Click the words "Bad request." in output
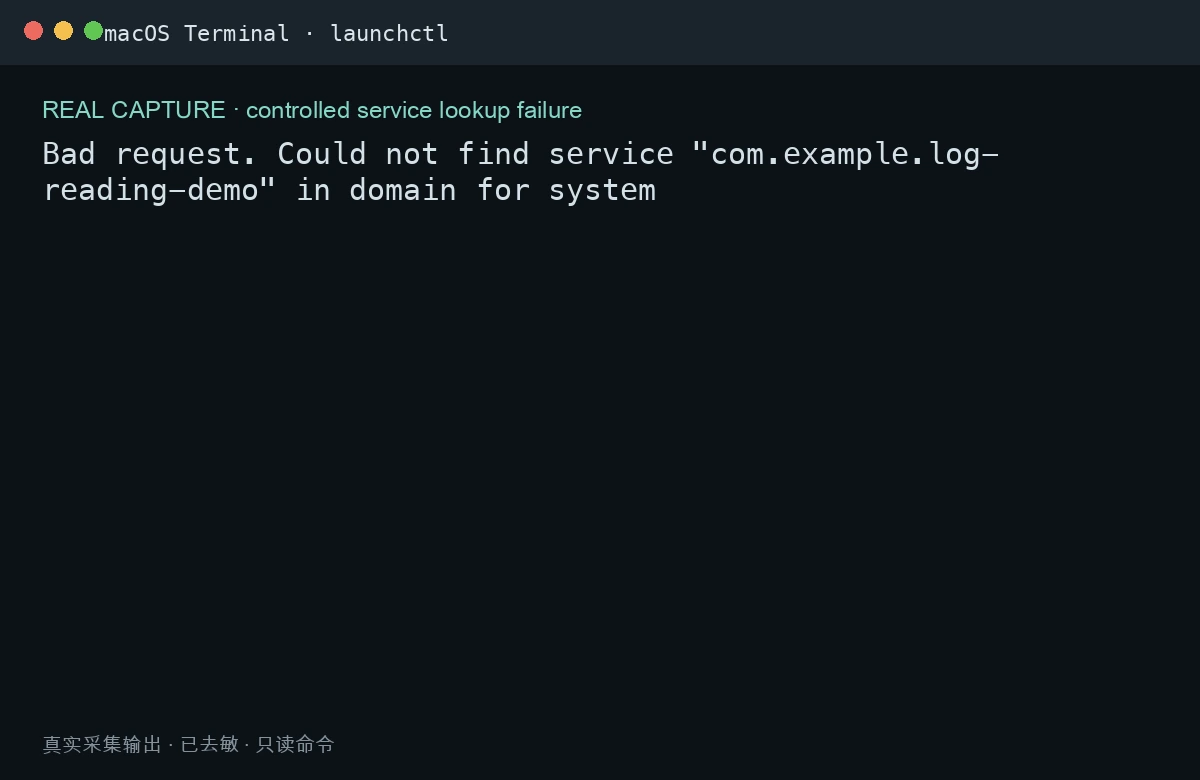Viewport: 1200px width, 780px height. [142, 154]
